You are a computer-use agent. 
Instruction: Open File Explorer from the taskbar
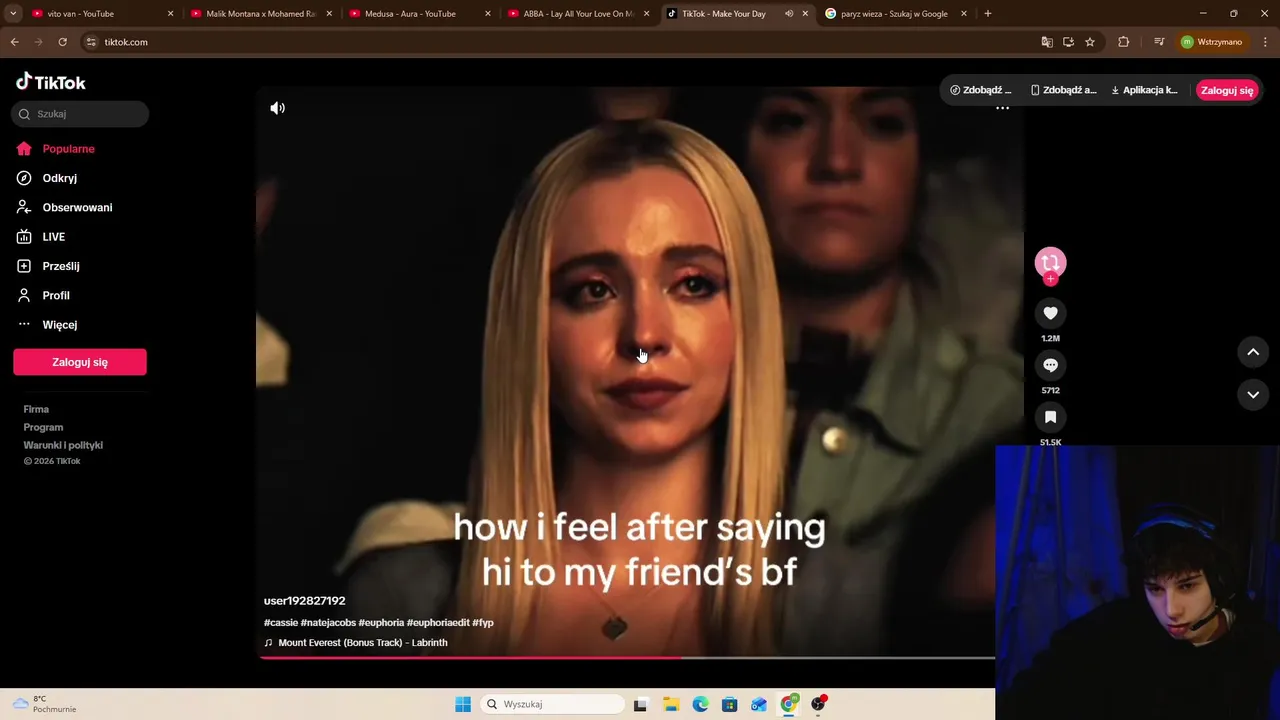click(670, 704)
